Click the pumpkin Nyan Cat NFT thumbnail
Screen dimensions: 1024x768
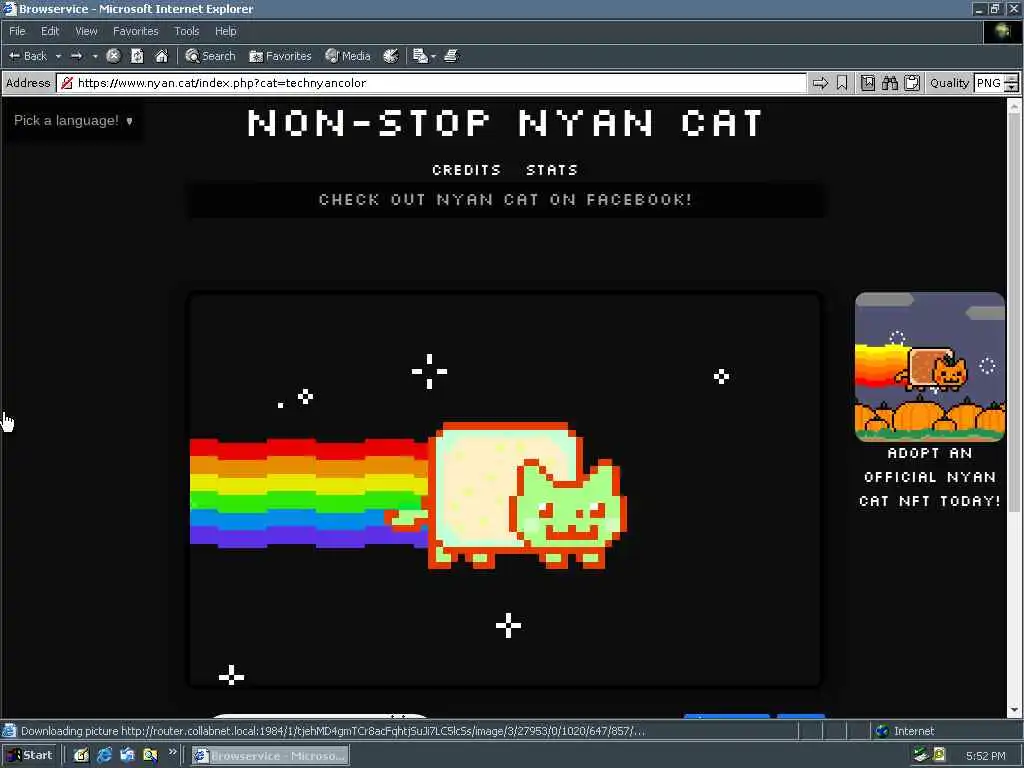tap(930, 367)
